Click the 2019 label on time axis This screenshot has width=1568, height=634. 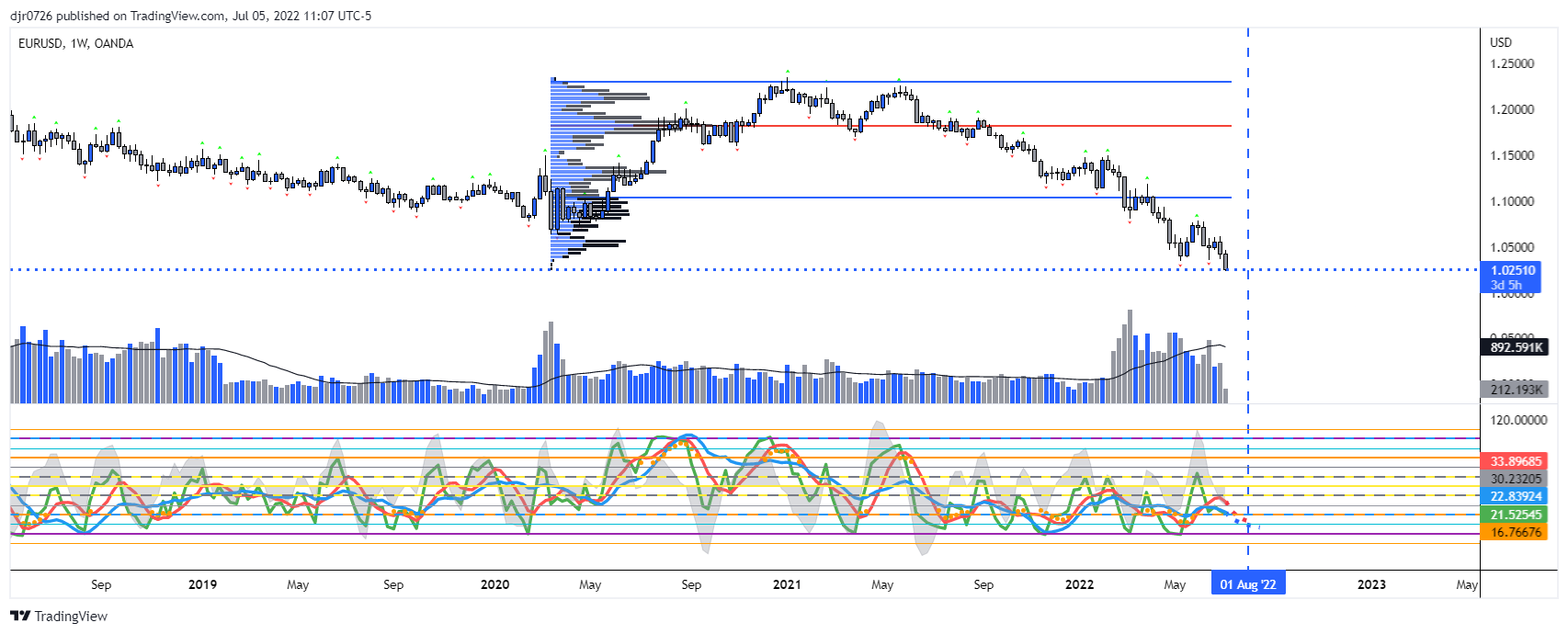(202, 584)
